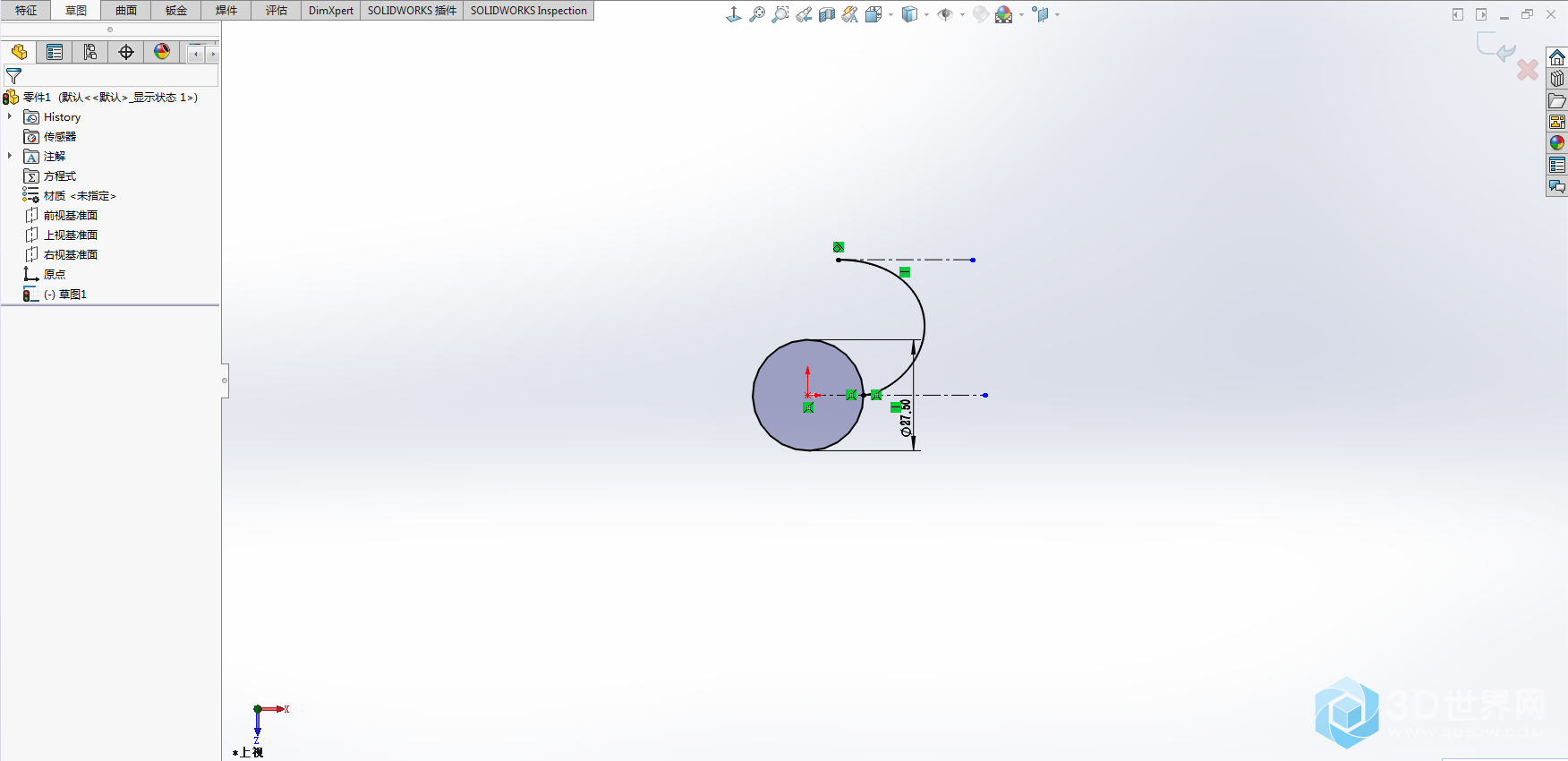Expand the History folder
This screenshot has height=761, width=1568.
coord(10,116)
